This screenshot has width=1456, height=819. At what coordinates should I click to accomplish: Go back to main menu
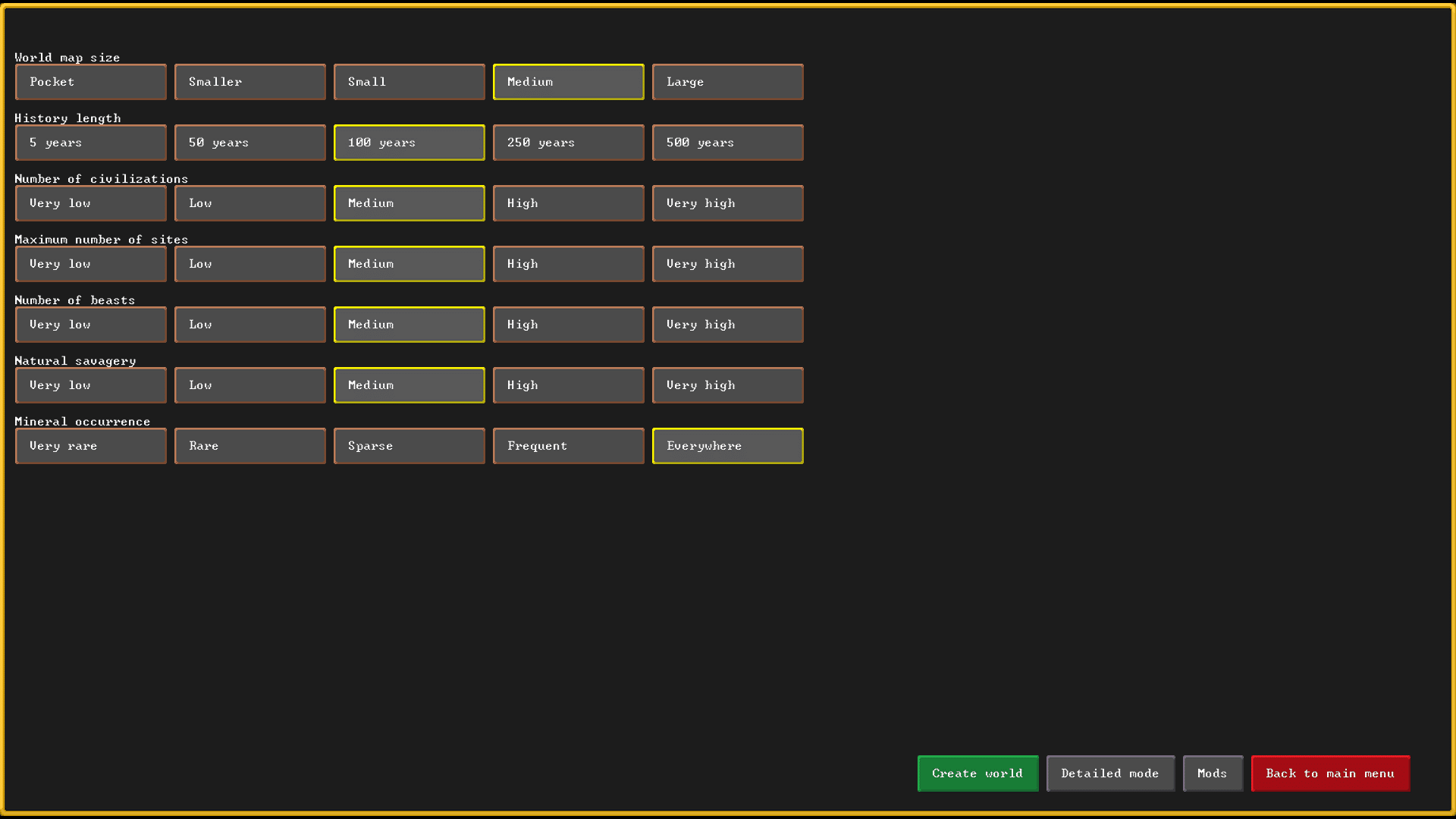(1330, 773)
